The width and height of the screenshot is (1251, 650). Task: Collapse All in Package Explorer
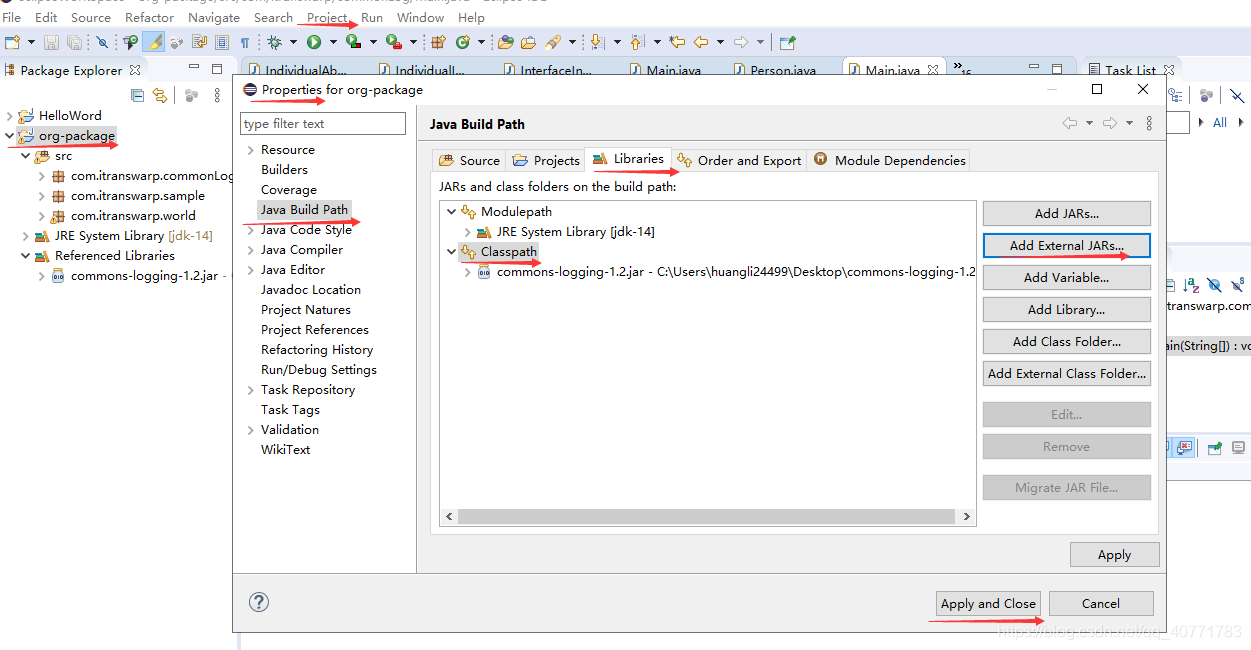click(x=138, y=95)
